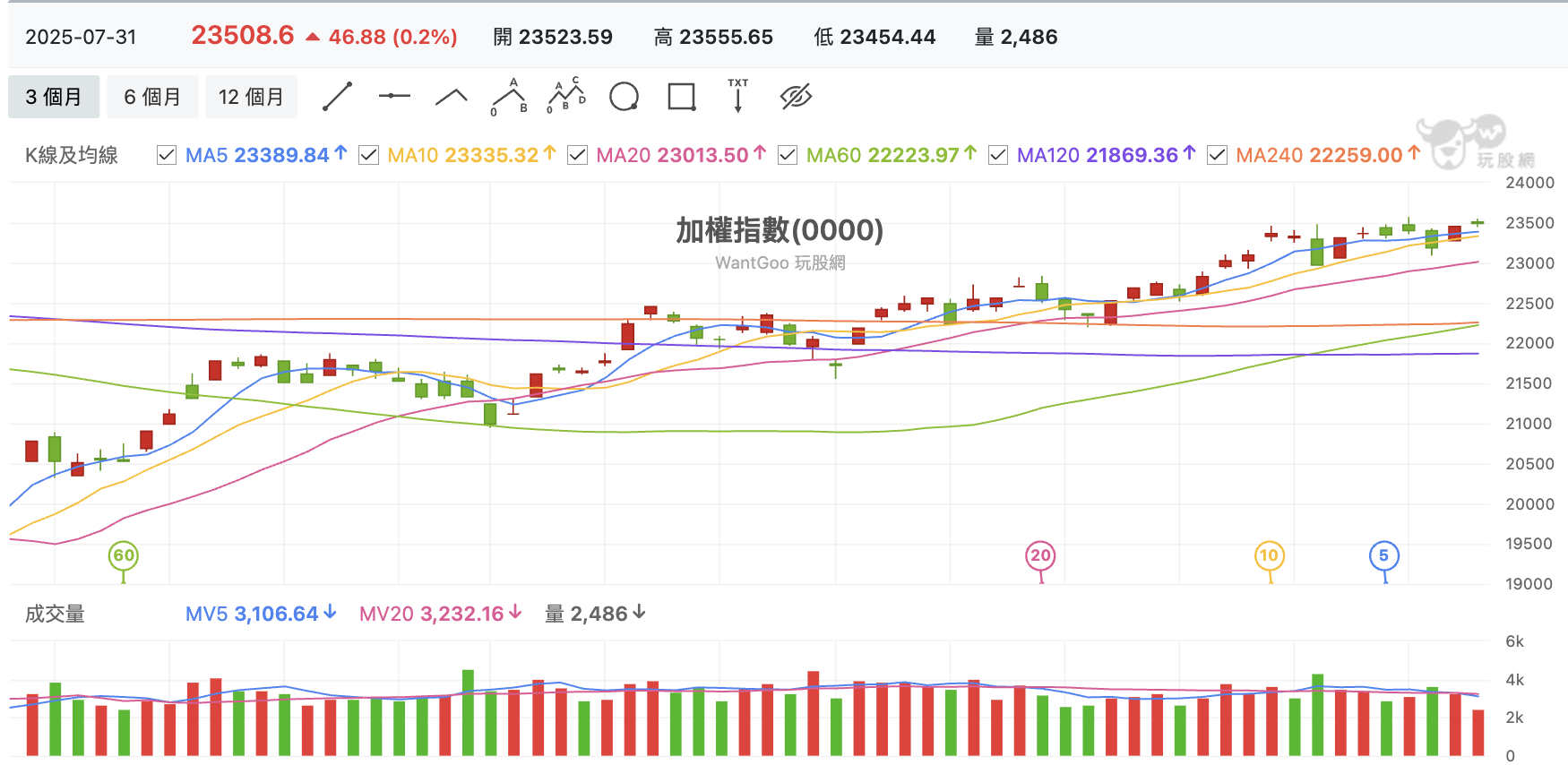Uncheck the MA240 moving average checkbox
The image size is (1568, 765).
[x=1217, y=155]
